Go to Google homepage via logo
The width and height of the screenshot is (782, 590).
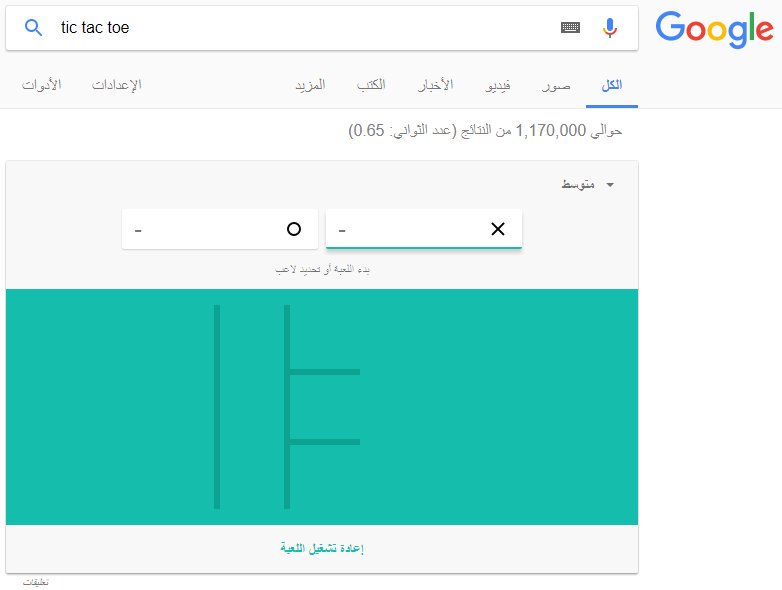(715, 30)
